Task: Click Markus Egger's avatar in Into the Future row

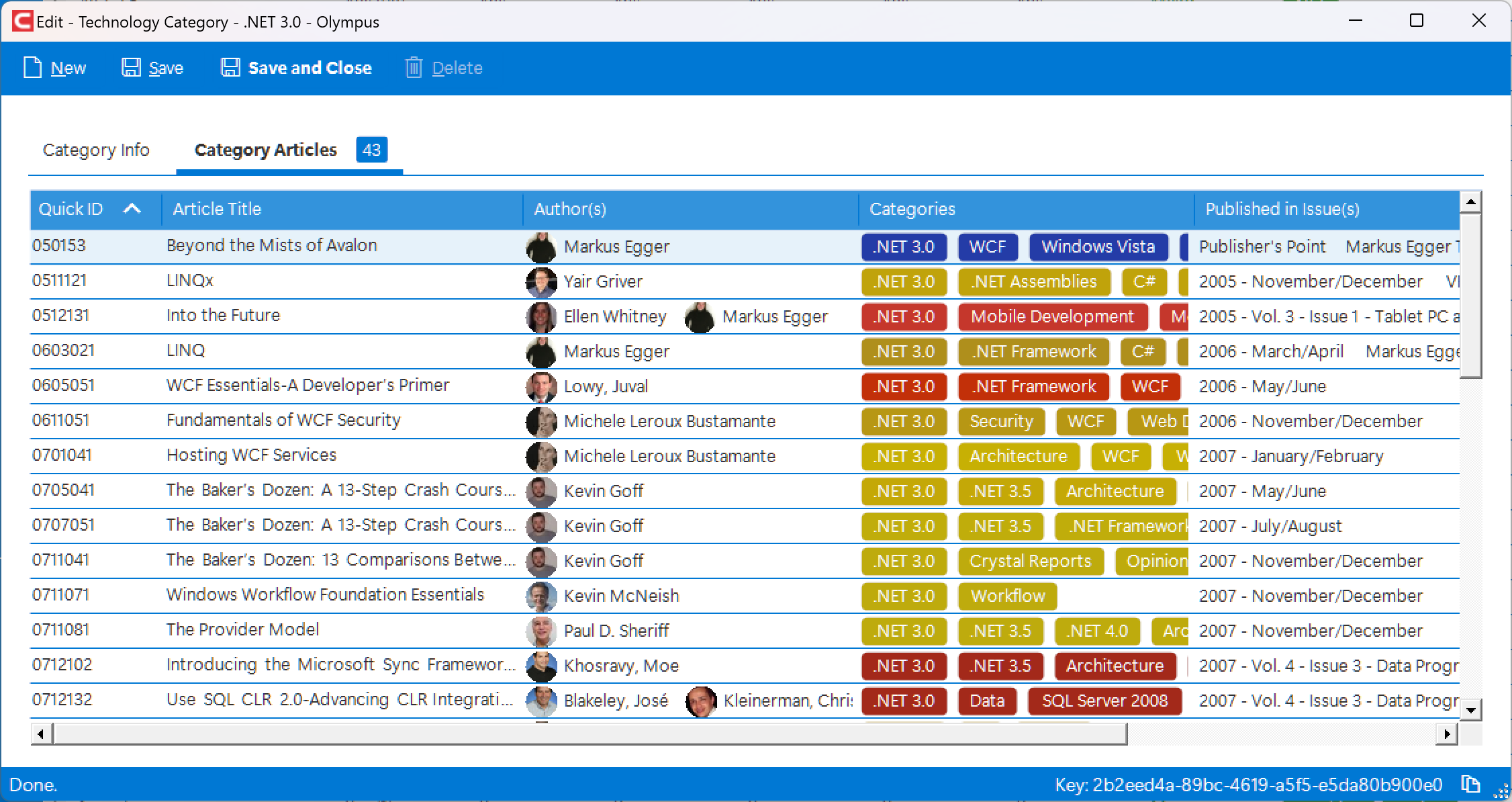Action: pos(700,316)
